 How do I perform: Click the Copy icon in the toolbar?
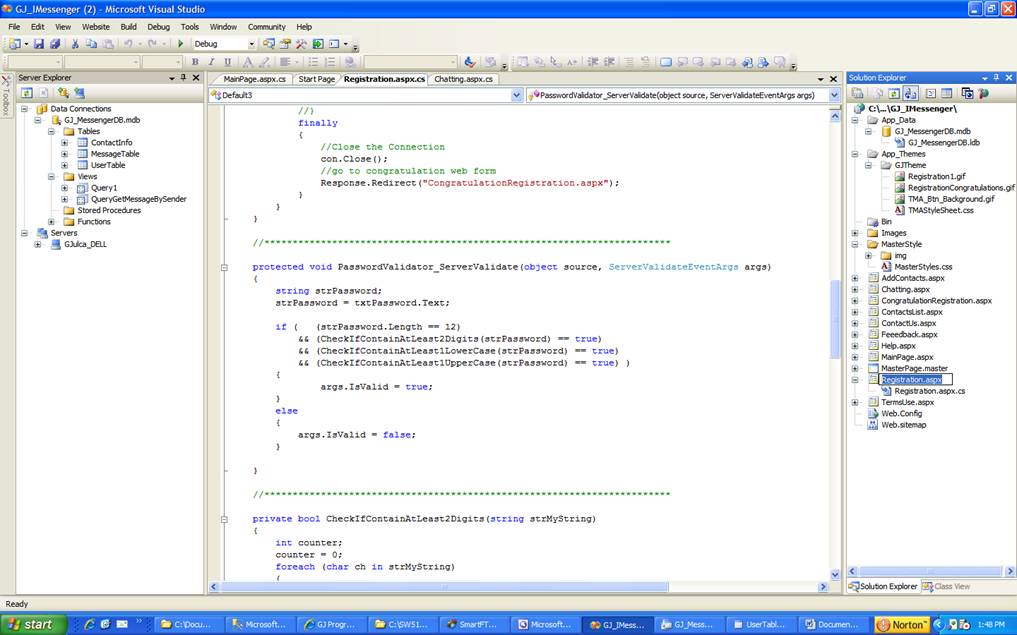pos(92,44)
